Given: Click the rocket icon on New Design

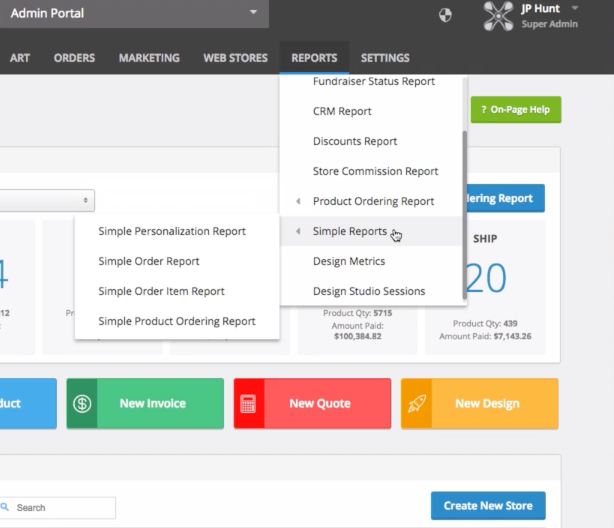Looking at the screenshot, I should tap(417, 404).
